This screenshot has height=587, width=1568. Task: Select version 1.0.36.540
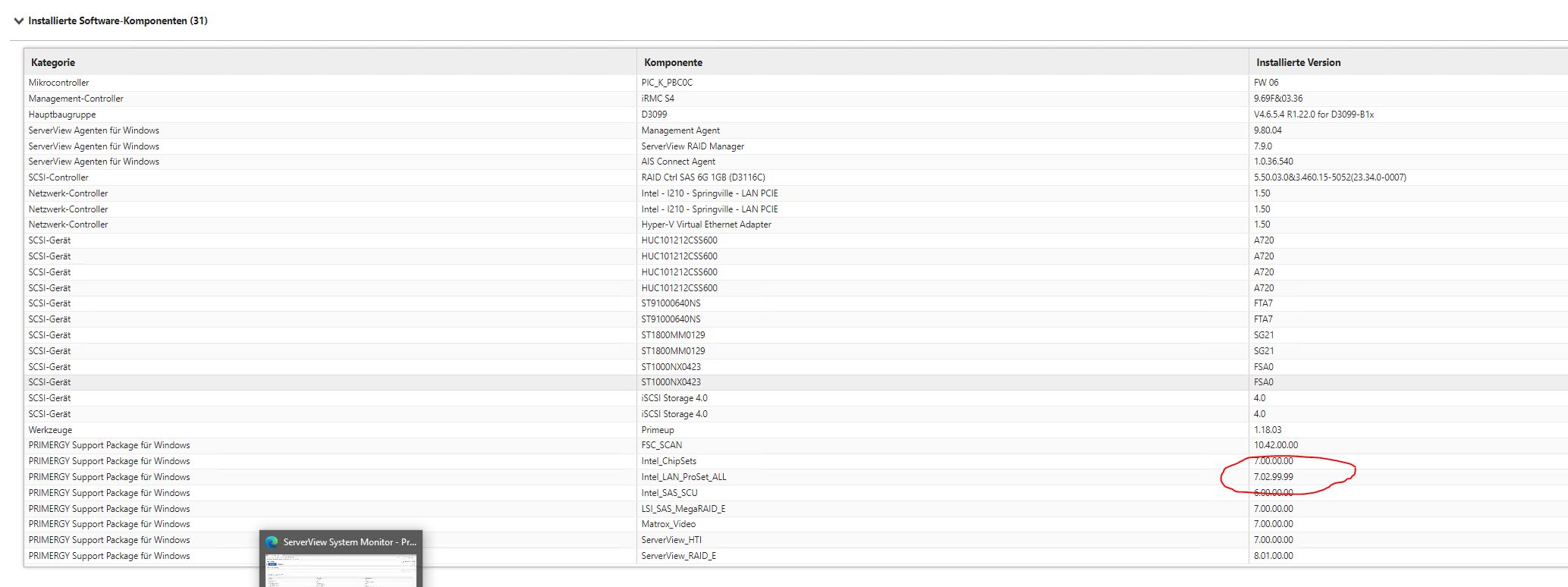[x=1274, y=162]
